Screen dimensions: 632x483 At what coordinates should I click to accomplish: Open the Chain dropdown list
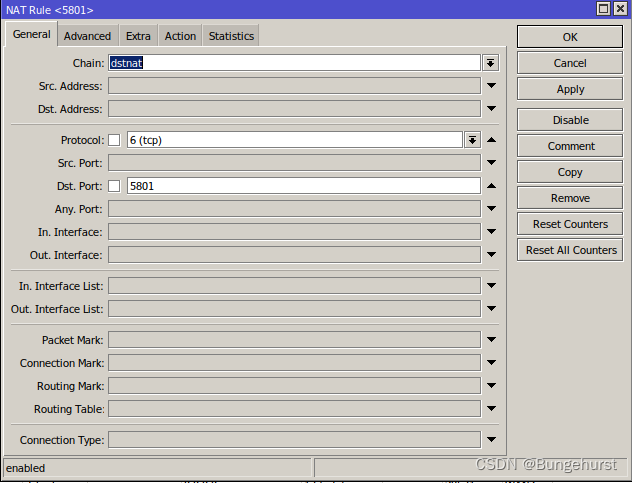(490, 63)
